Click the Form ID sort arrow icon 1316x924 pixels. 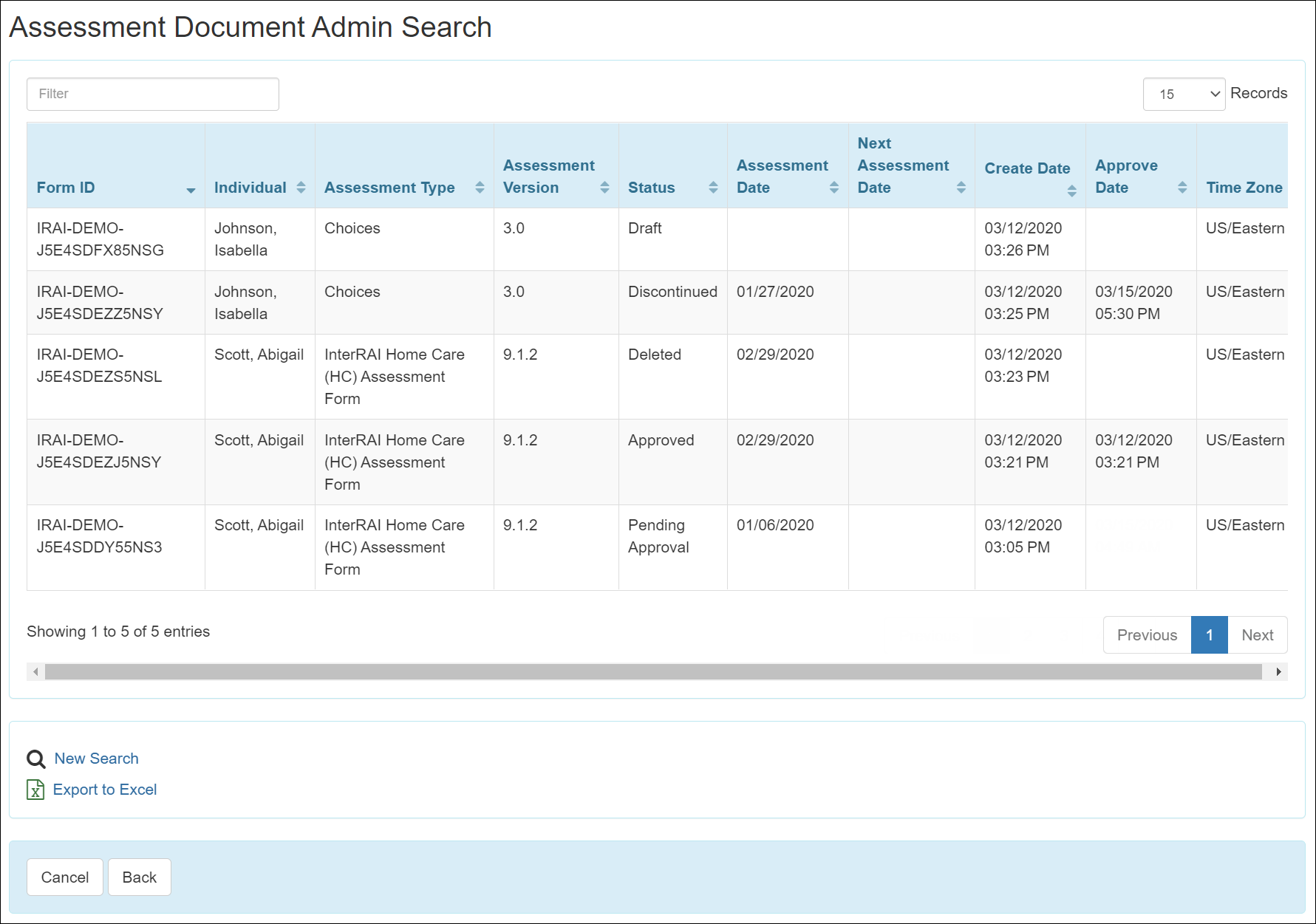coord(191,190)
